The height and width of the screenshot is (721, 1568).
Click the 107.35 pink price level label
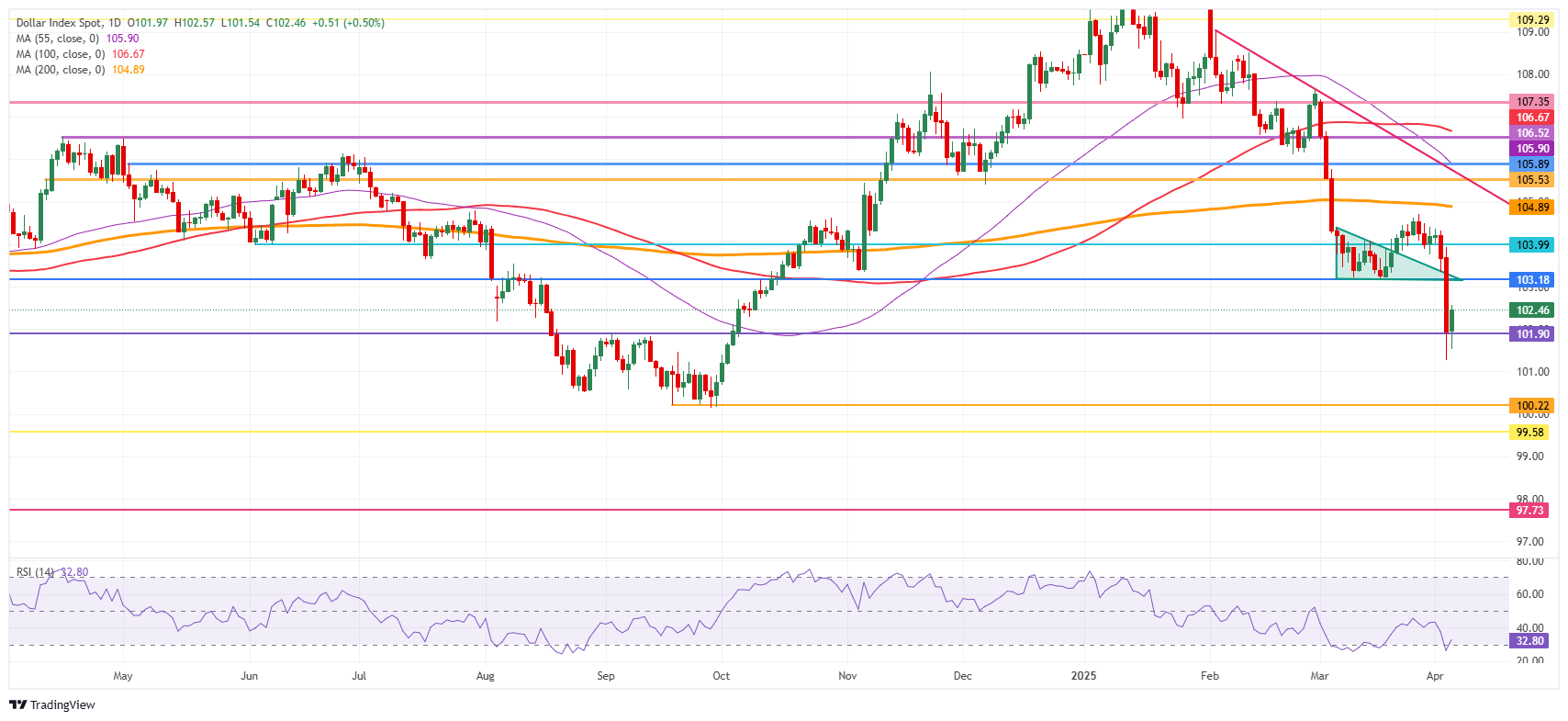pos(1532,102)
